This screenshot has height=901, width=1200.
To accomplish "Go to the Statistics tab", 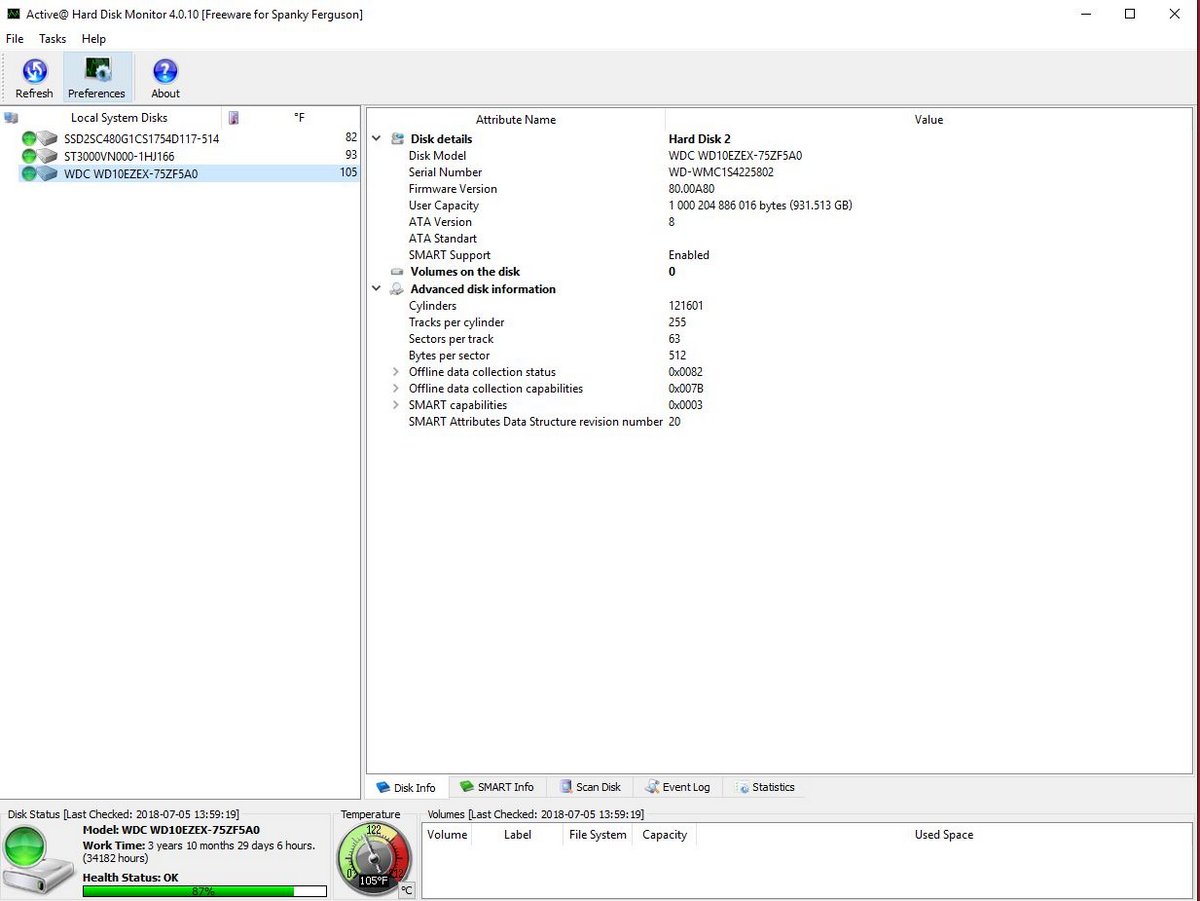I will tap(765, 787).
